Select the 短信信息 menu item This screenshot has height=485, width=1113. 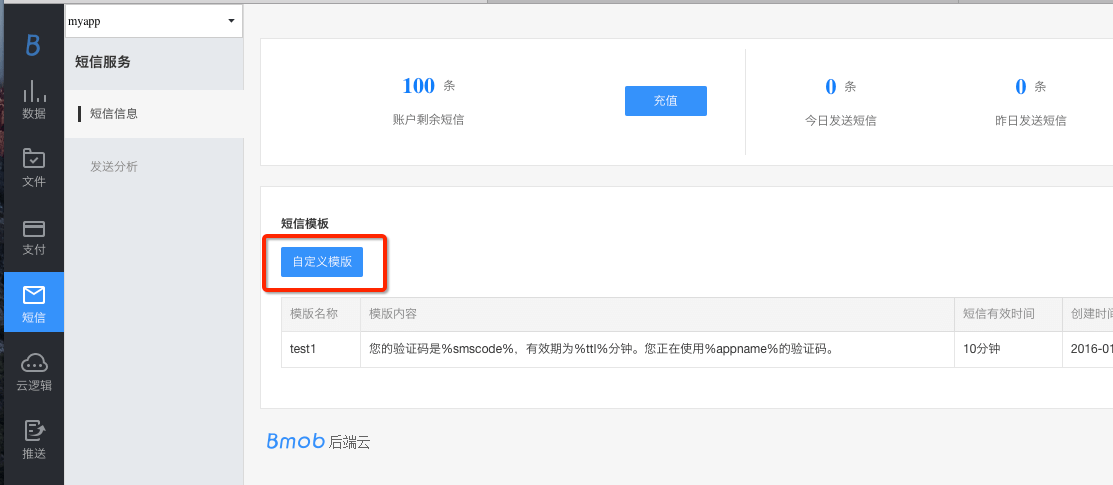point(114,114)
